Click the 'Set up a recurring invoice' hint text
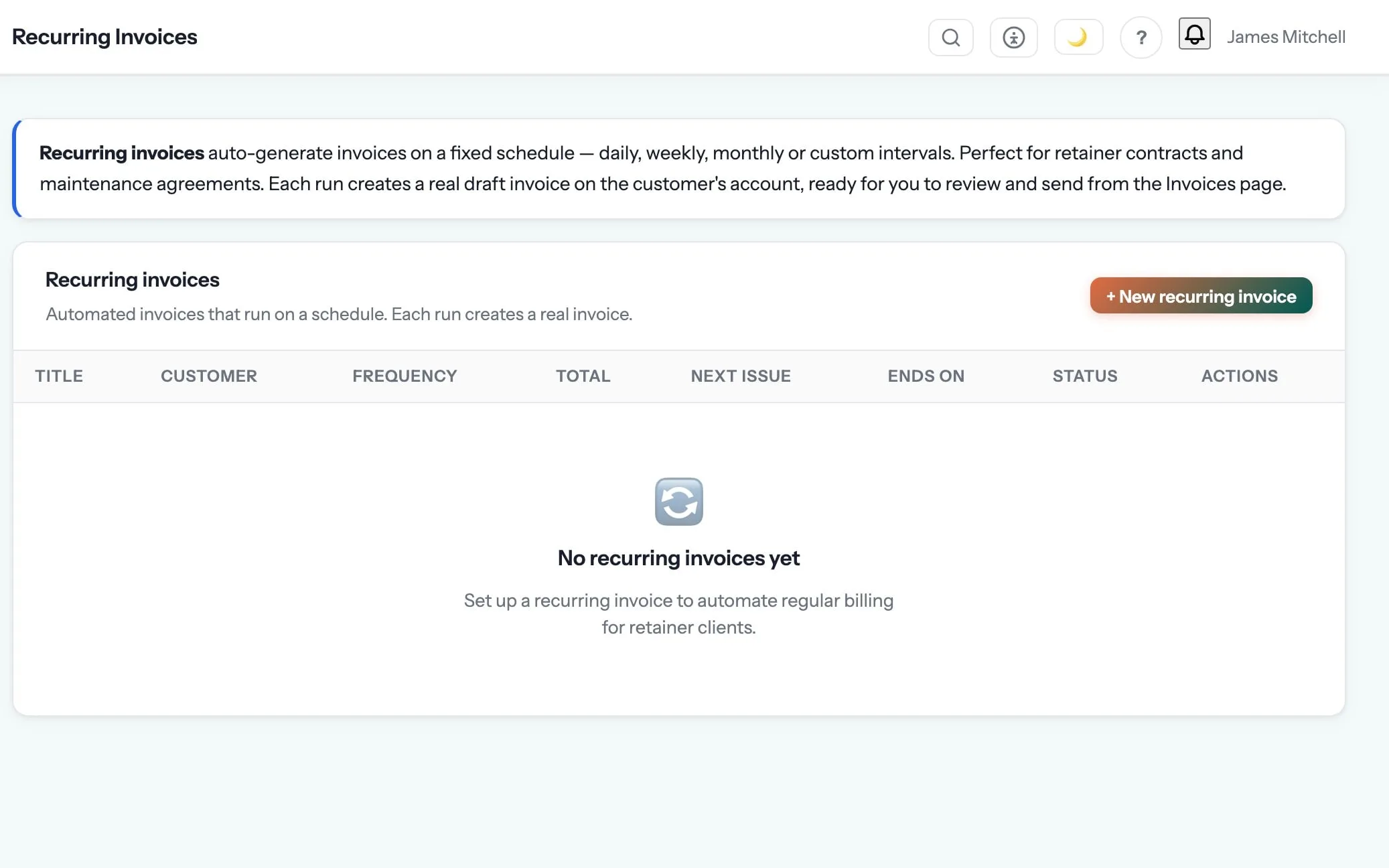Image resolution: width=1389 pixels, height=868 pixels. (x=678, y=613)
